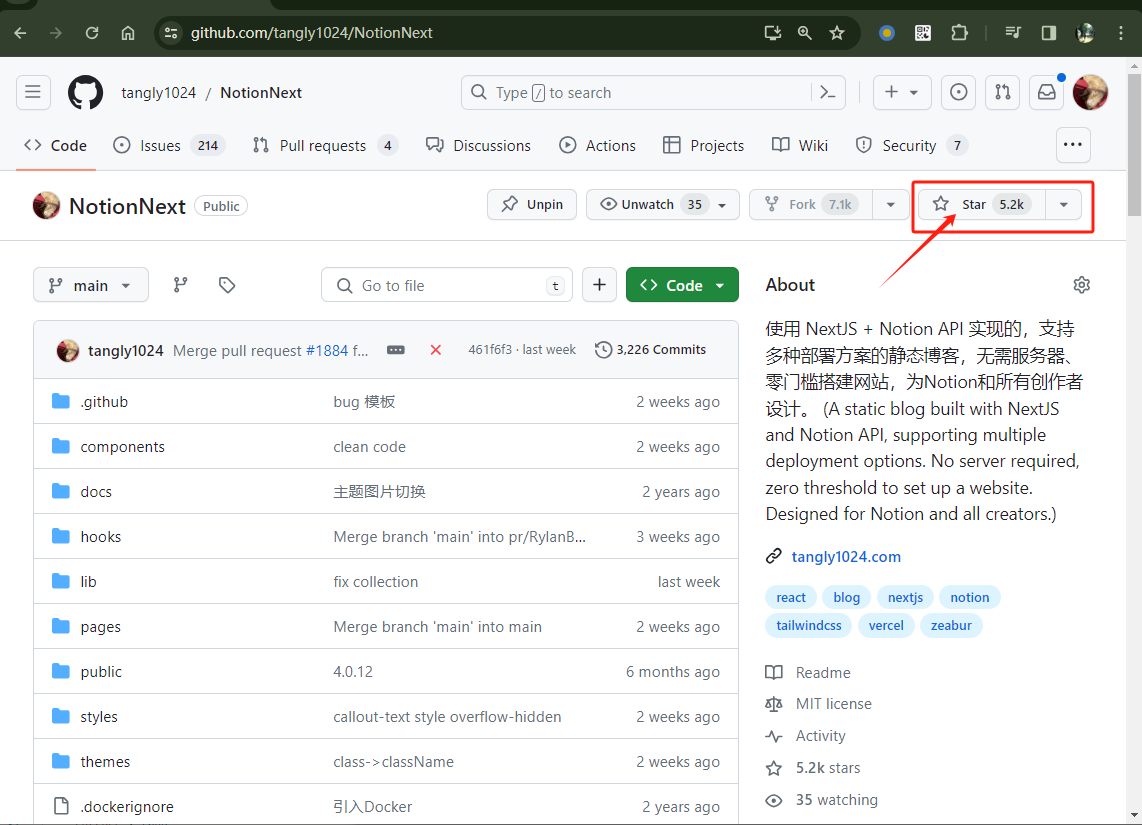1142x825 pixels.
Task: Open the browser zoom magnifier icon
Action: [x=804, y=33]
